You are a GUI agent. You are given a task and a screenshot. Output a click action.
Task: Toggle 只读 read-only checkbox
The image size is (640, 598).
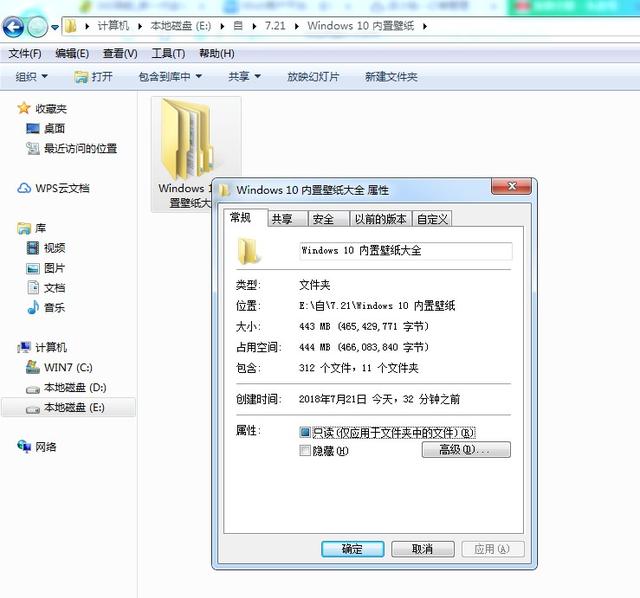[305, 432]
